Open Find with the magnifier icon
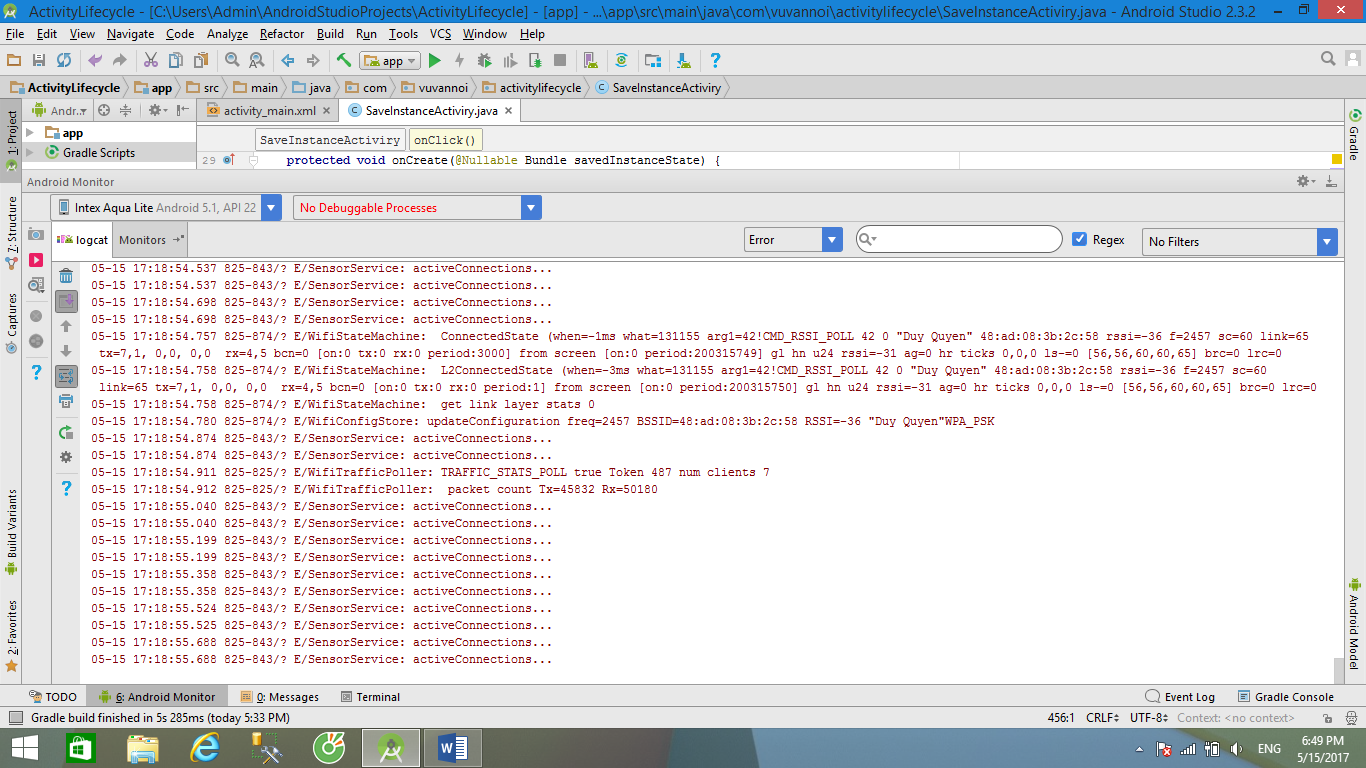The image size is (1366, 768). pos(232,61)
